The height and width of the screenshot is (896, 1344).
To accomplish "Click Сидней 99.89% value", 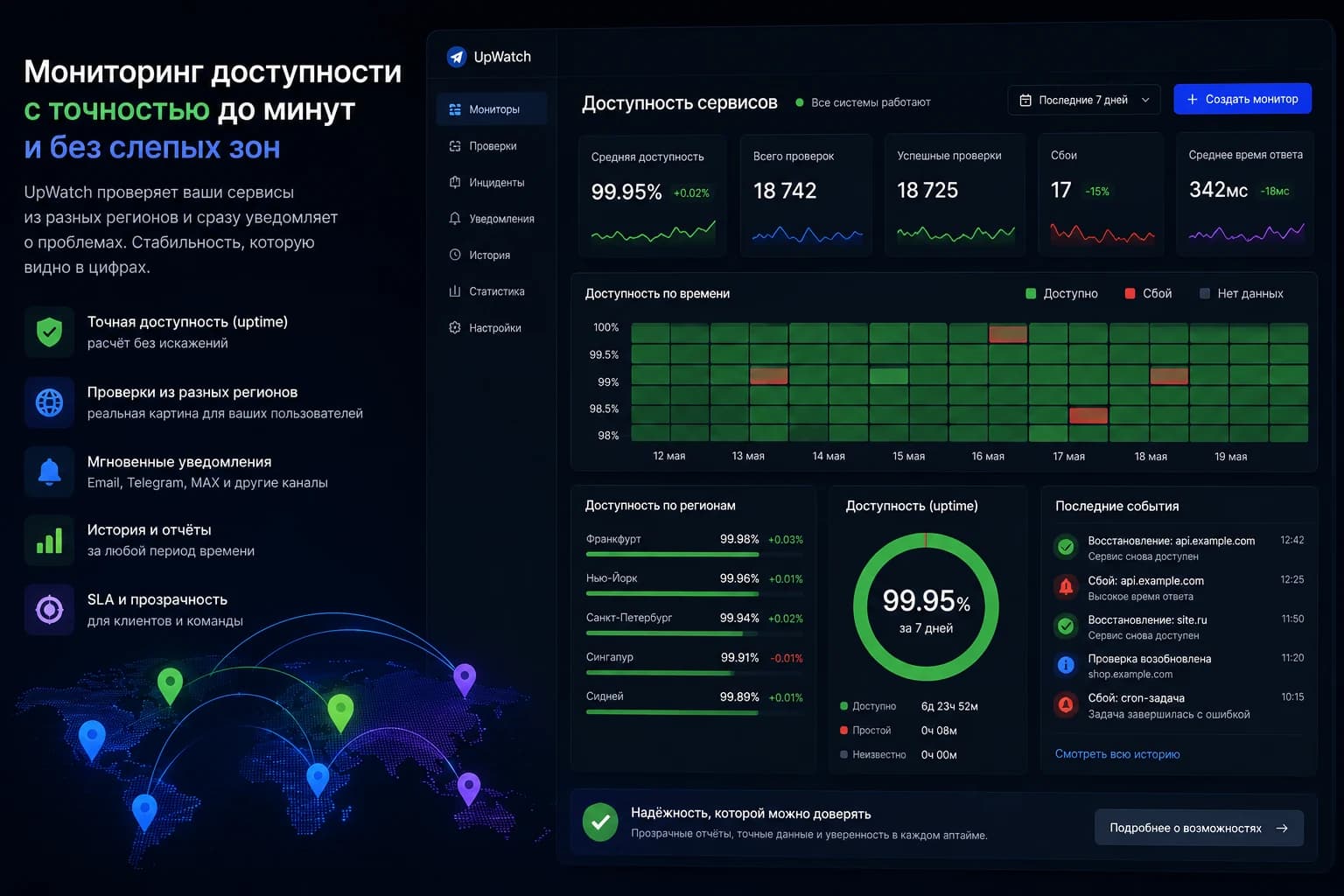I will click(739, 696).
